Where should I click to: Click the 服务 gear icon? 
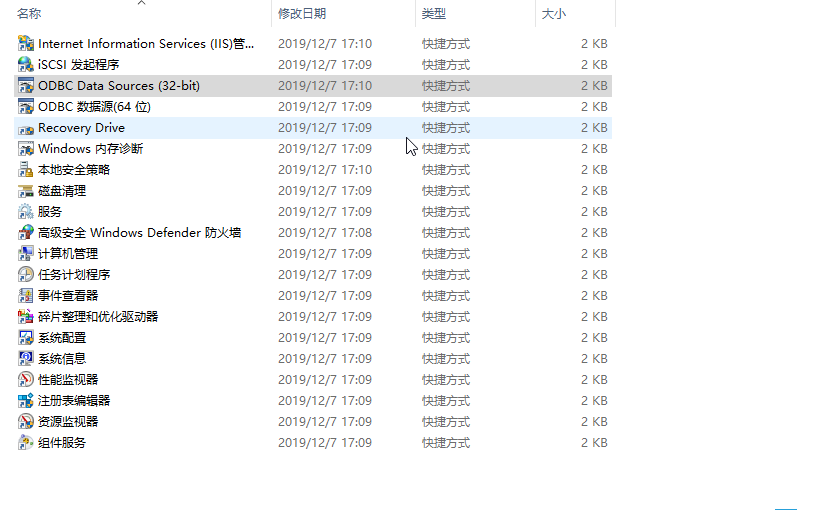point(25,212)
